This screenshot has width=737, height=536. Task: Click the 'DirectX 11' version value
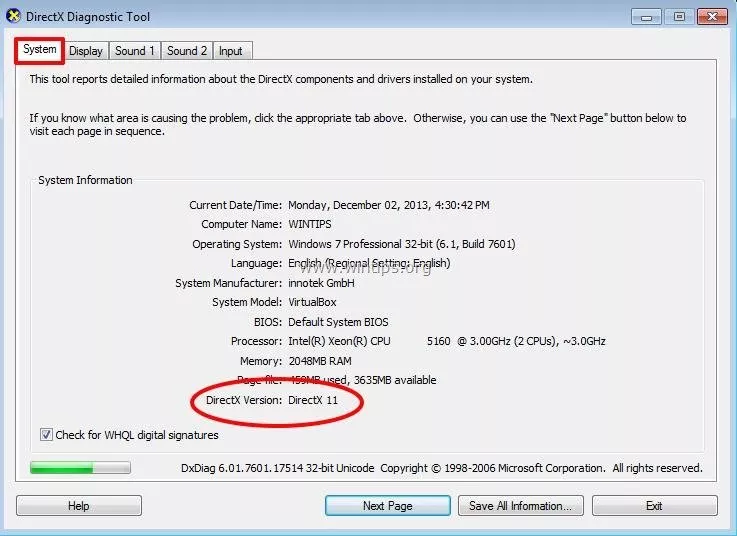coord(313,400)
